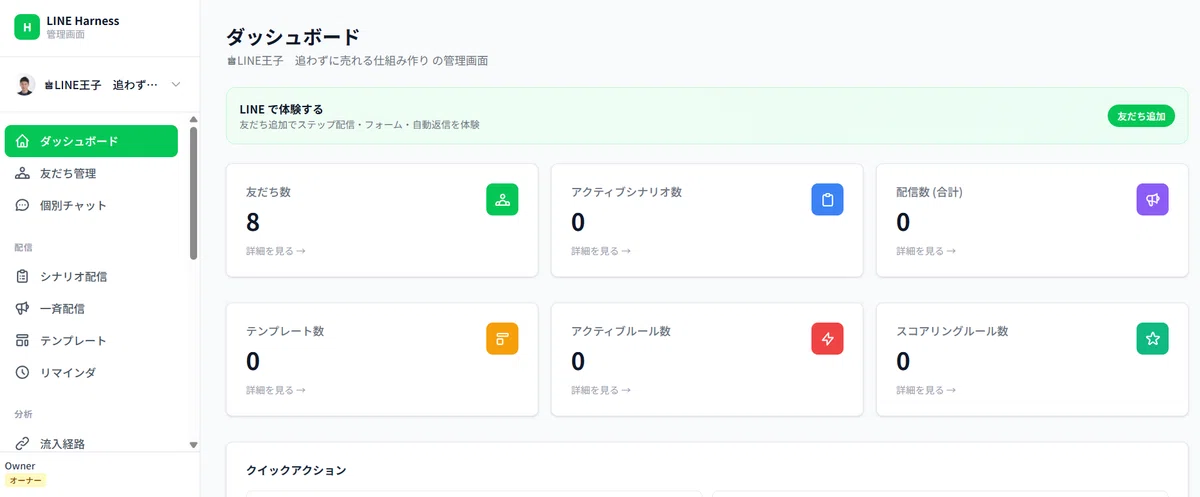Screen dimensions: 1200x497
Task: Open 詳細を見る link under 友だち数
Action: point(276,251)
